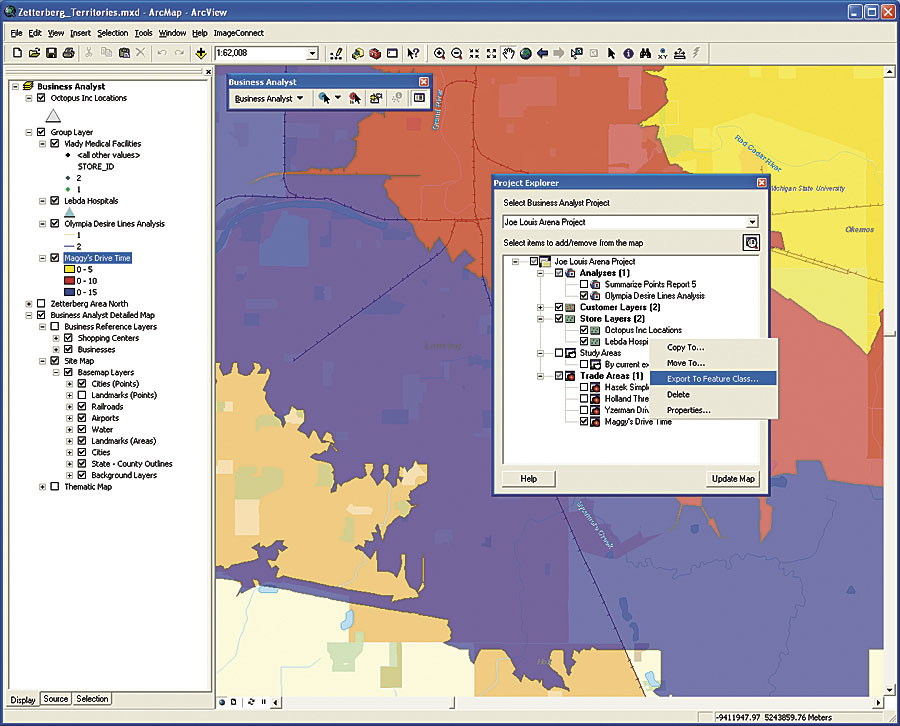Open the Business Analyst dropdown menu
Image resolution: width=900 pixels, height=726 pixels.
[x=269, y=99]
